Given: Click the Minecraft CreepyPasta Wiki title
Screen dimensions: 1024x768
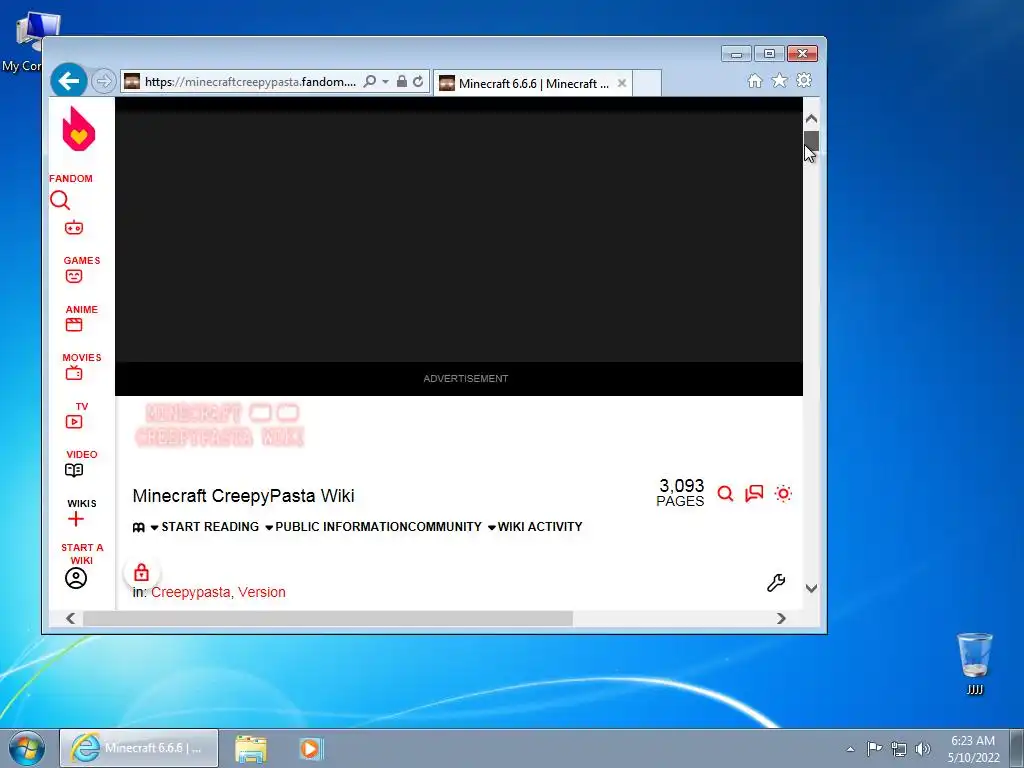Looking at the screenshot, I should tap(244, 496).
